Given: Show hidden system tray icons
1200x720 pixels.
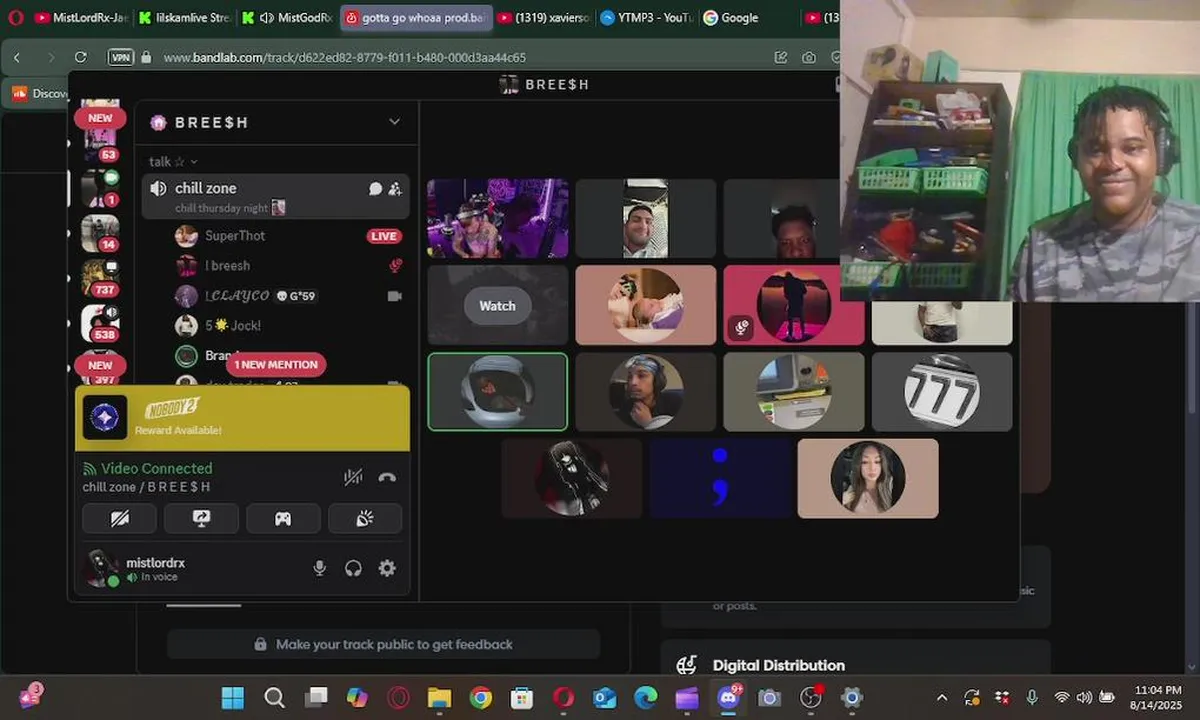Looking at the screenshot, I should 942,697.
